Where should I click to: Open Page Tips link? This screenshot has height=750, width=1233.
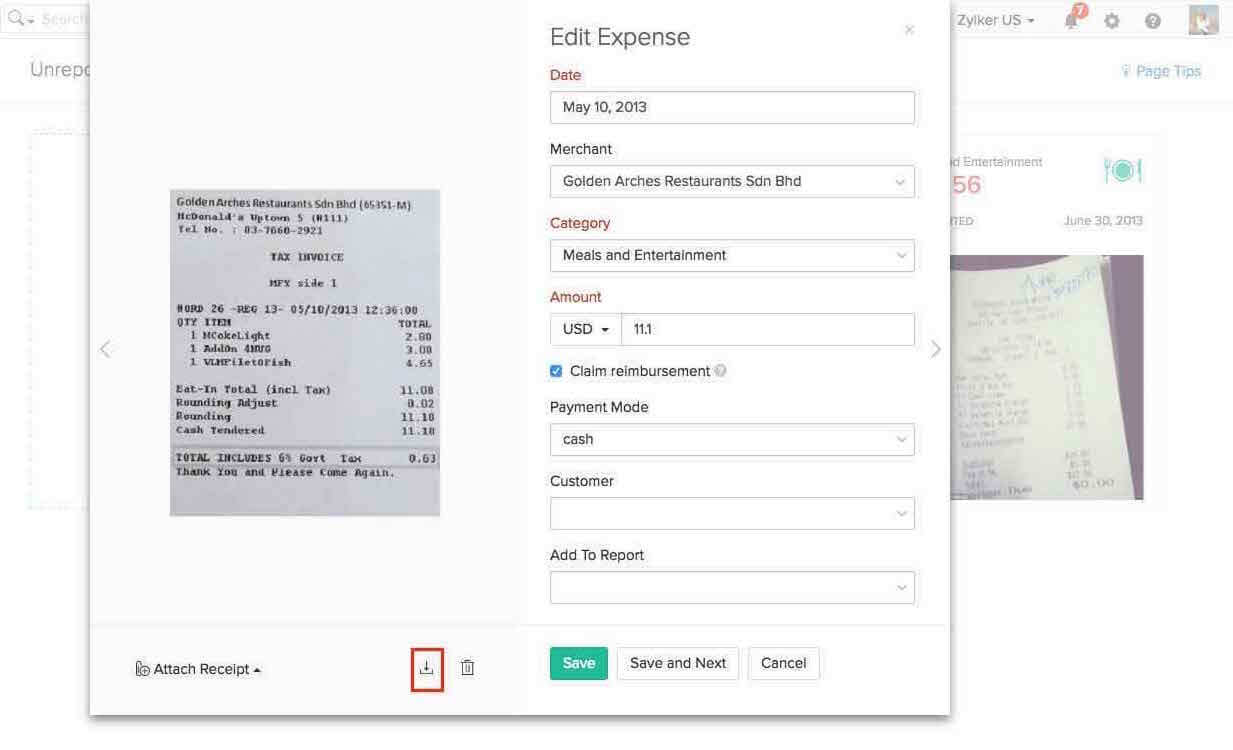1161,71
